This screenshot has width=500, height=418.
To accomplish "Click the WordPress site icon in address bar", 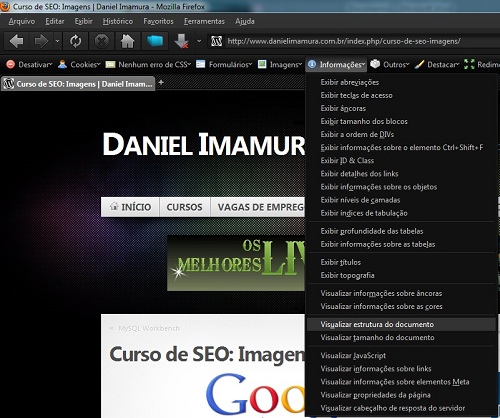I will pyautogui.click(x=216, y=41).
